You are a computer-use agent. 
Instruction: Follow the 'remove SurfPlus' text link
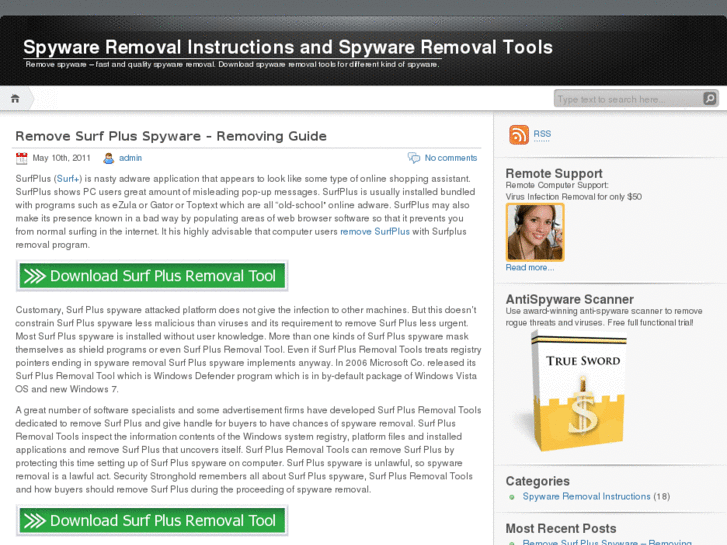click(375, 231)
